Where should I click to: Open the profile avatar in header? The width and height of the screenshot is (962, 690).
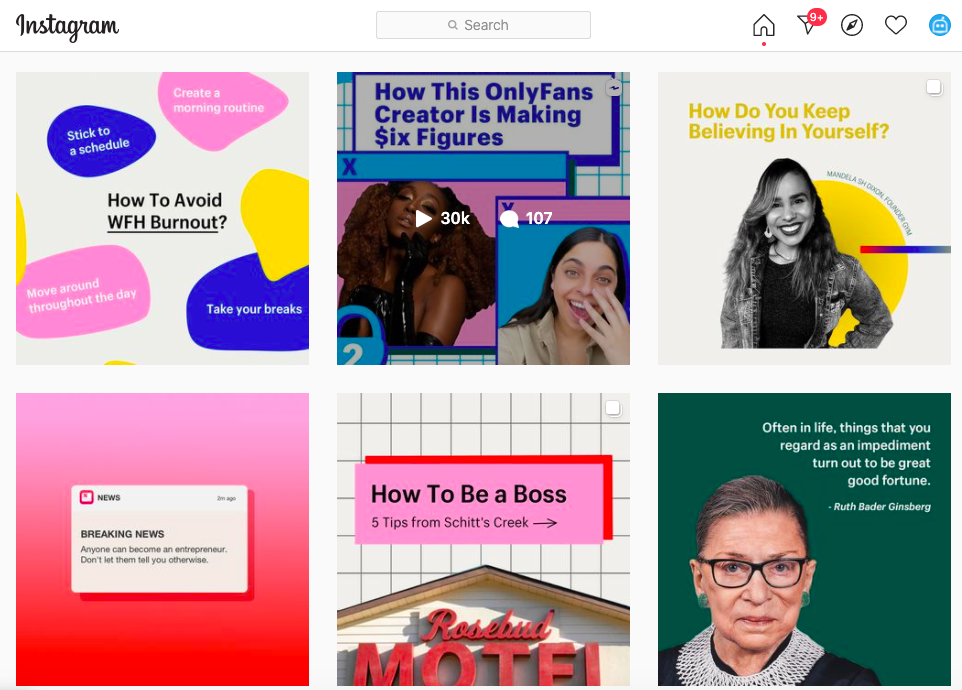[940, 25]
